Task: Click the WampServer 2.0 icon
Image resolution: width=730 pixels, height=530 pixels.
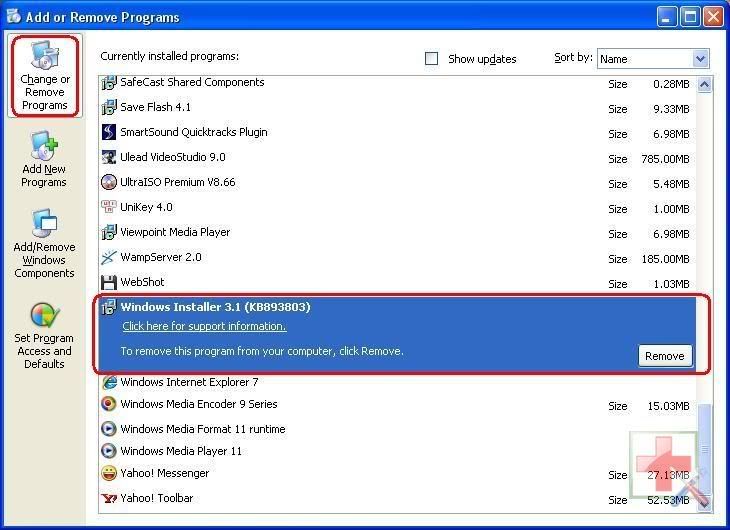Action: [109, 257]
